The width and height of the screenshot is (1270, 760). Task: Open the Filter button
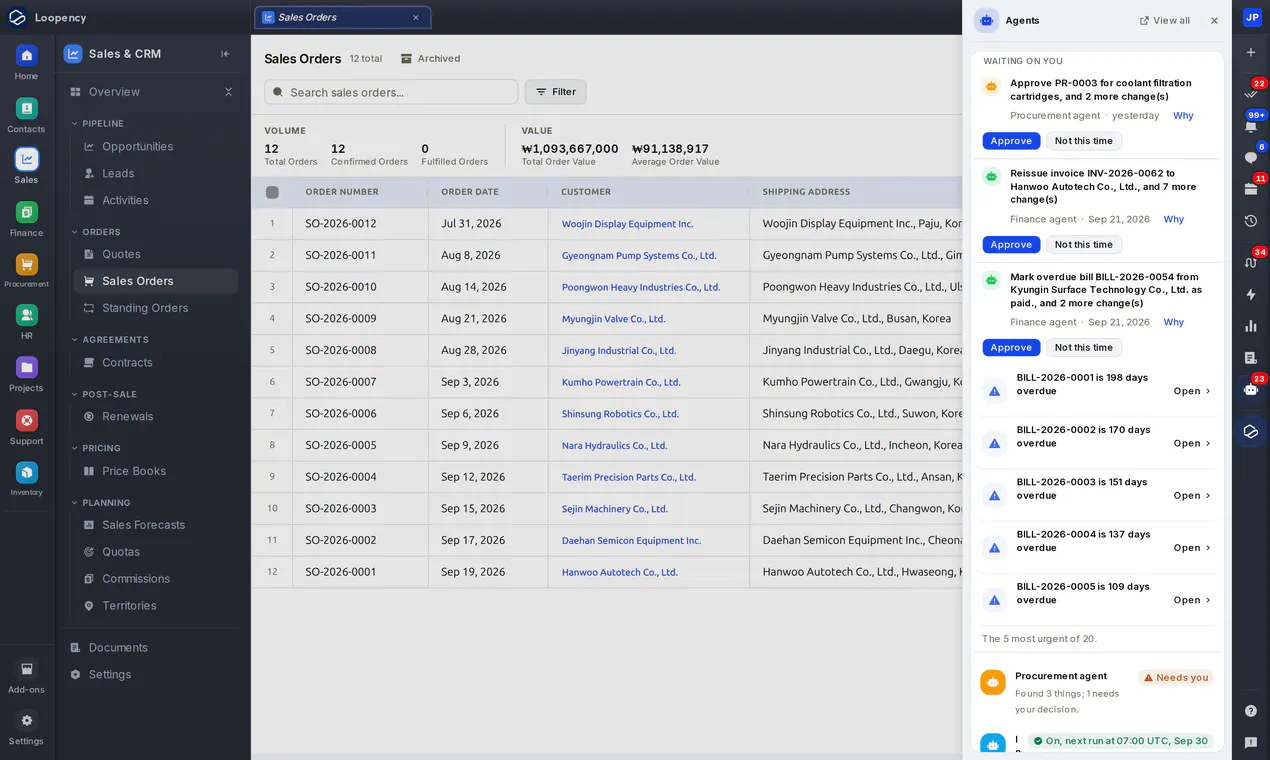[556, 92]
